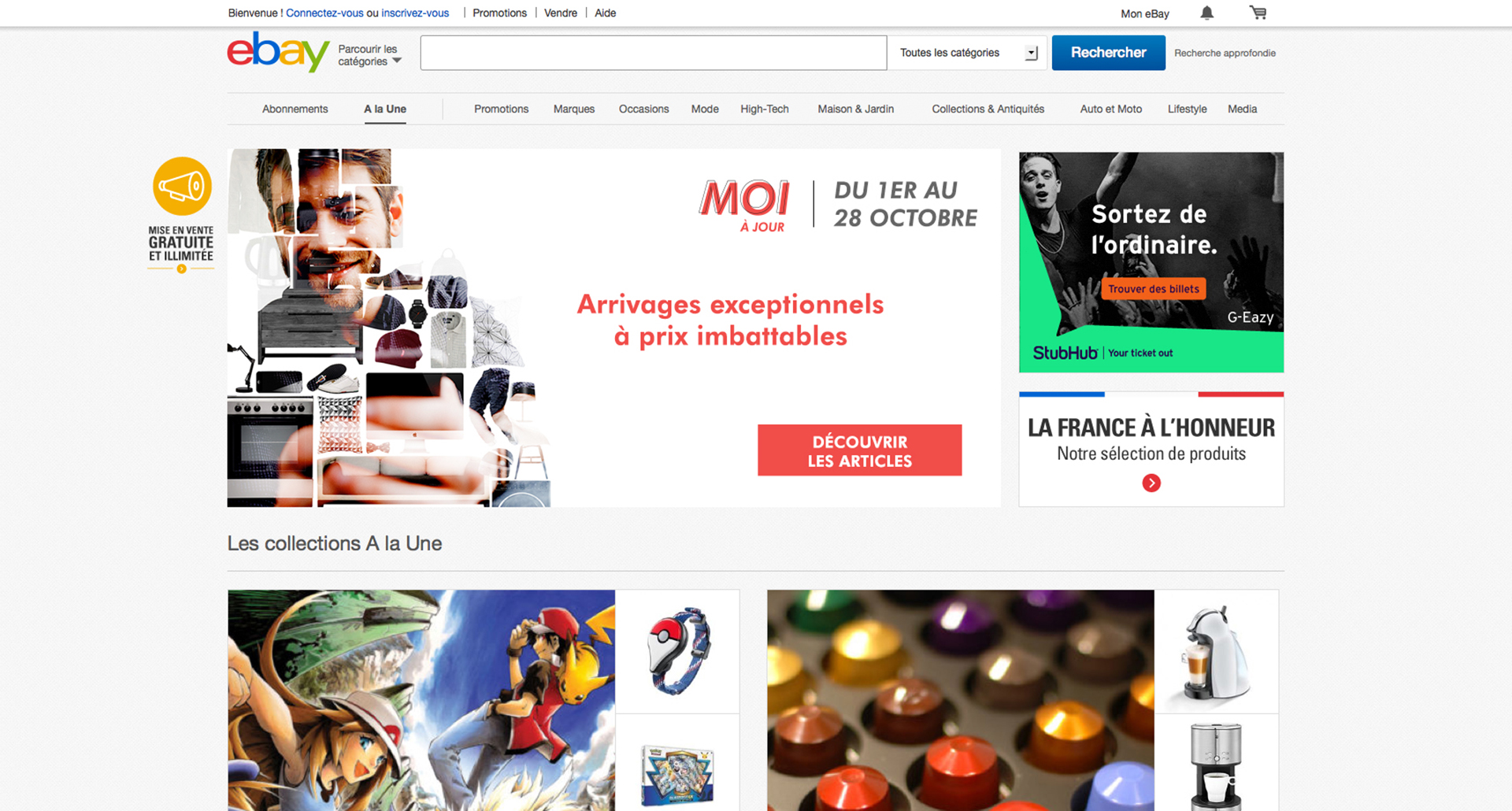
Task: Go to the Abonnements tab
Action: tap(295, 109)
